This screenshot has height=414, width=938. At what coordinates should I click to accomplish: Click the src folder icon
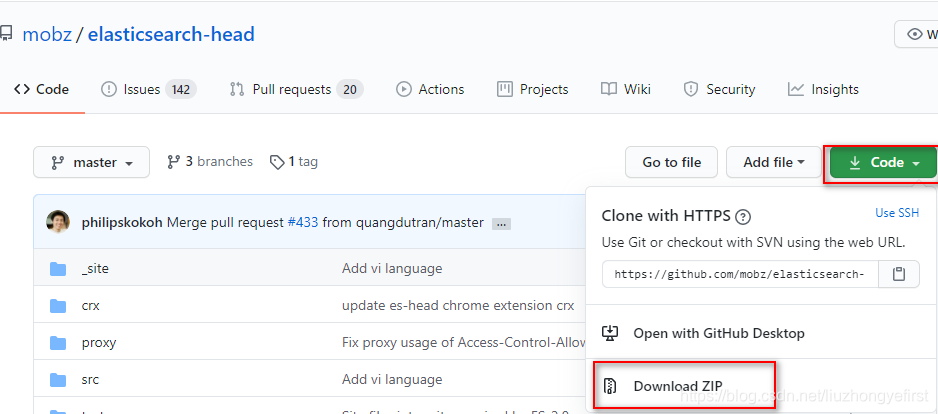[58, 380]
